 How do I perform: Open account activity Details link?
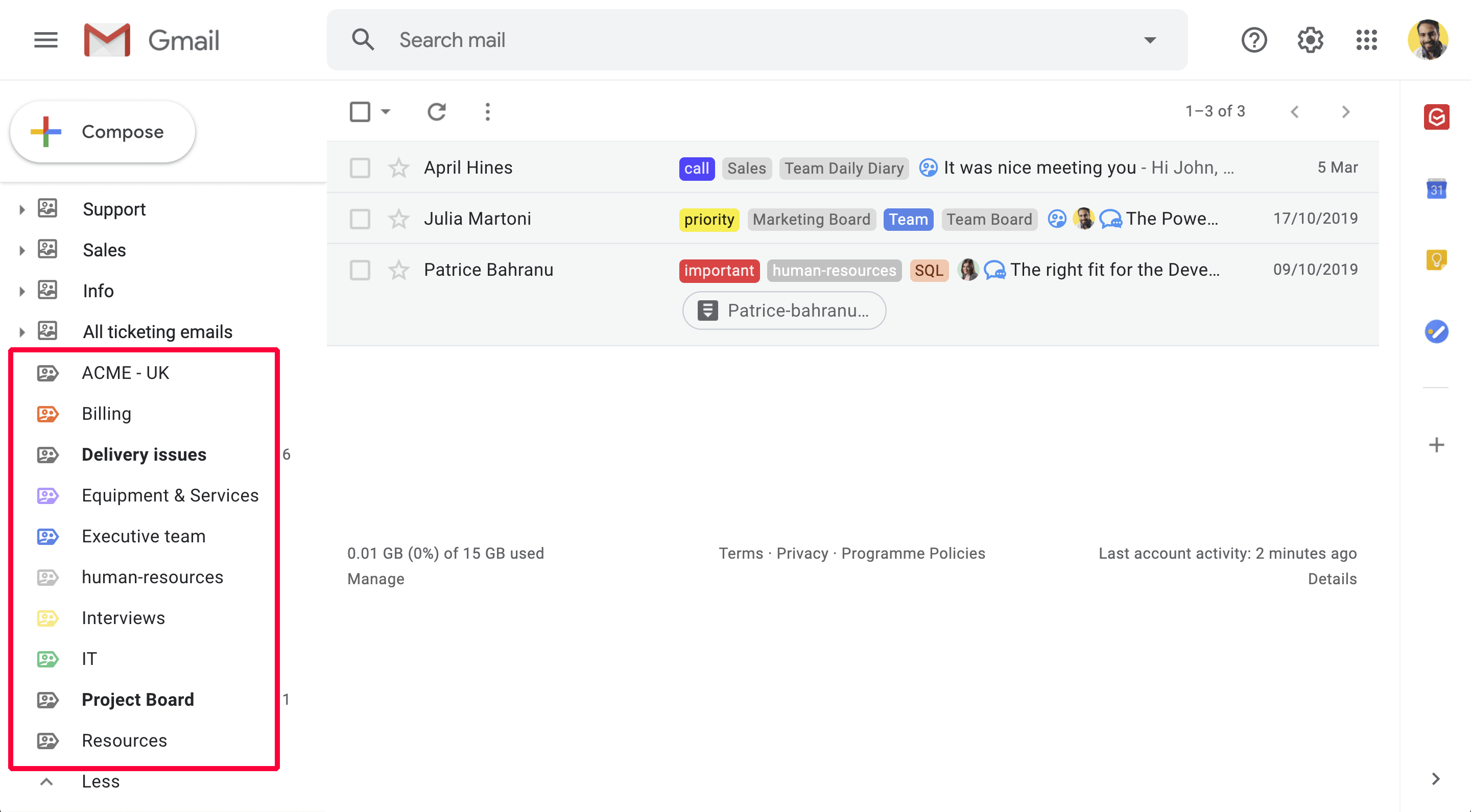pyautogui.click(x=1332, y=579)
